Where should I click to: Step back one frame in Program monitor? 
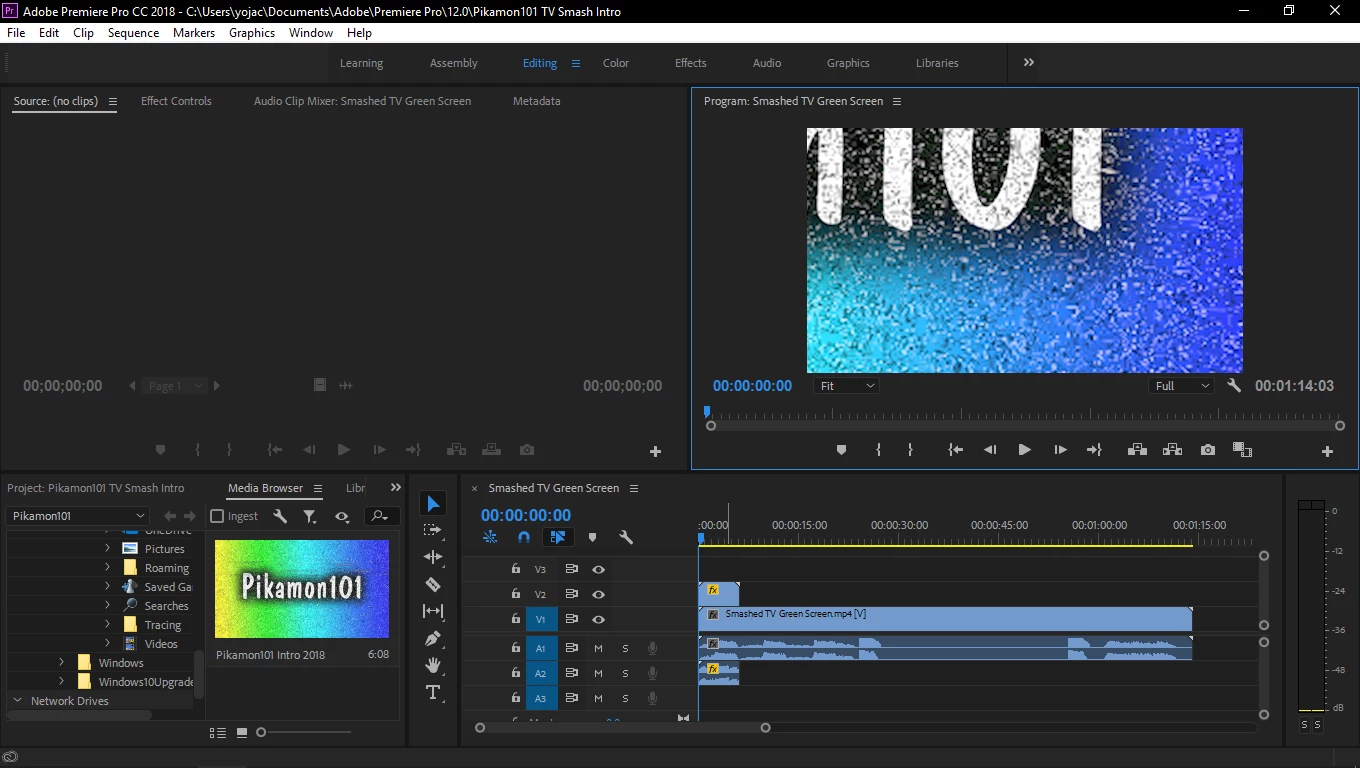click(x=990, y=450)
